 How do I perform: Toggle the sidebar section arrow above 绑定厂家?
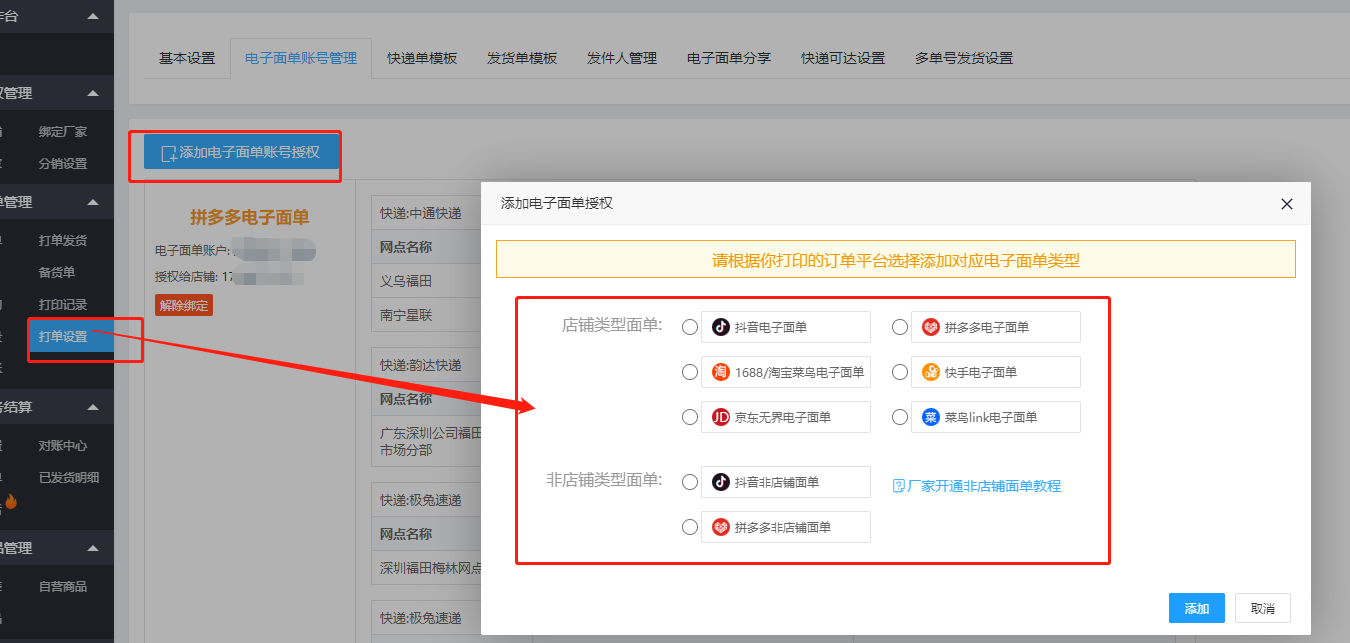coord(93,93)
